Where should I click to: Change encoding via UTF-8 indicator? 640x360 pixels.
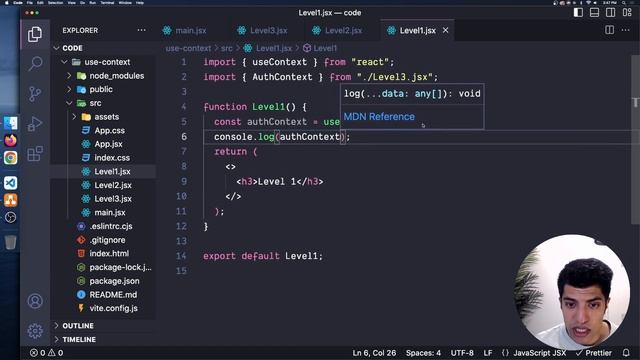pos(462,353)
